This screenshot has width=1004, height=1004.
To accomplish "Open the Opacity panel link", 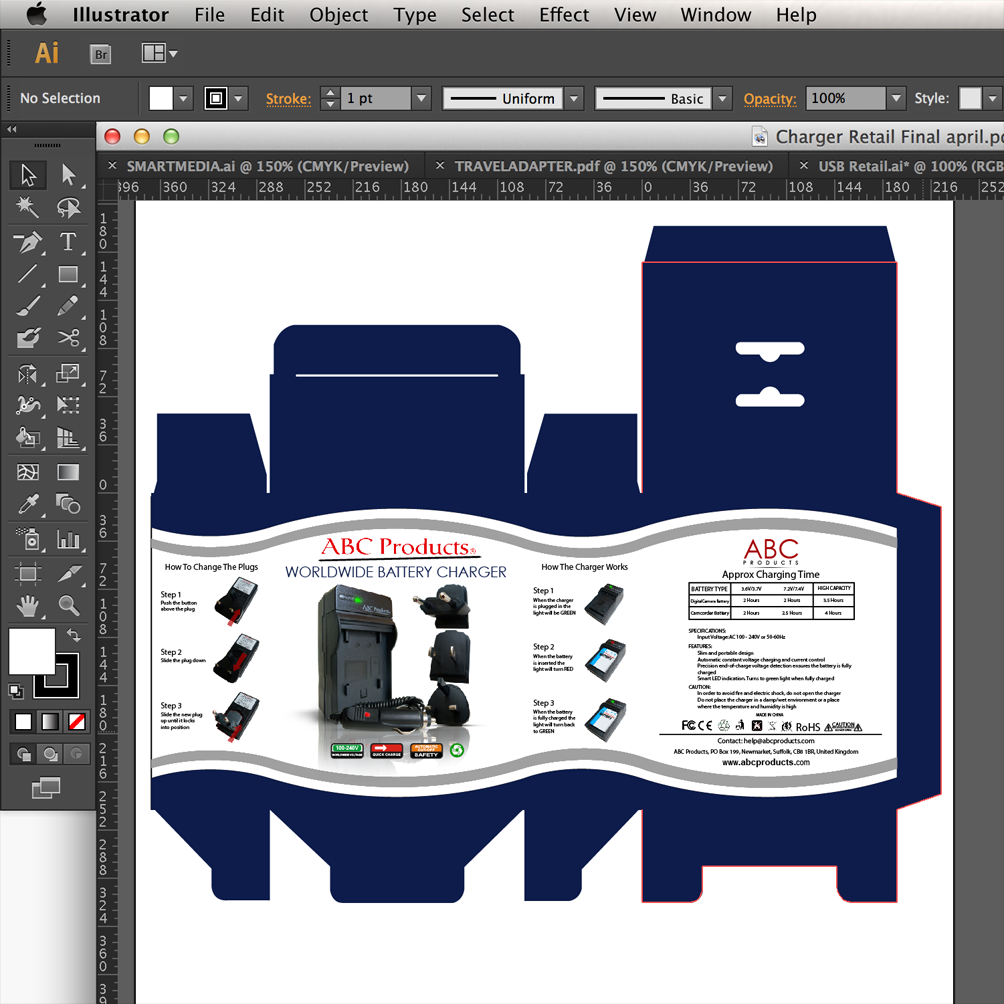I will [770, 99].
